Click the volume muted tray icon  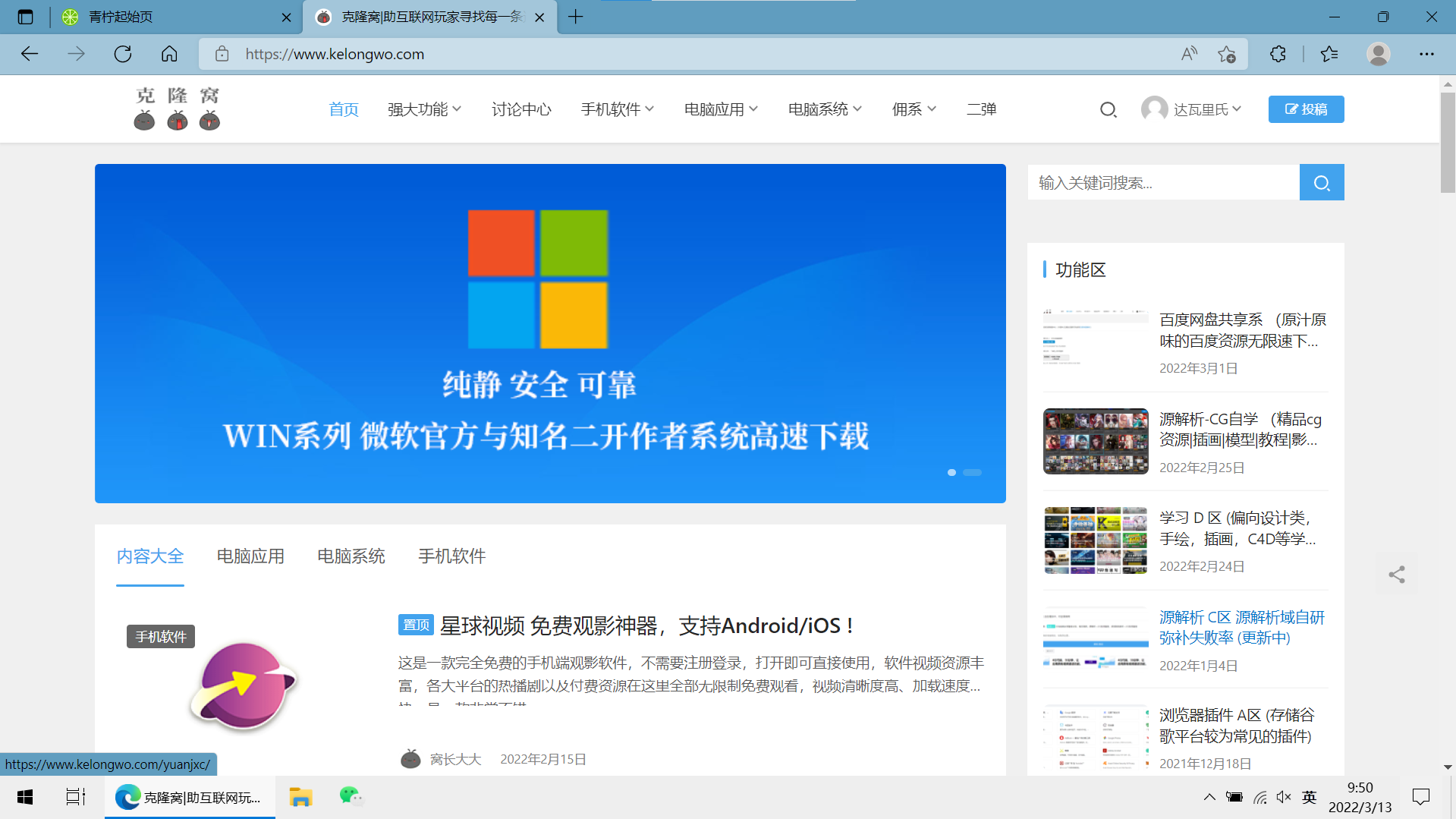[1284, 797]
